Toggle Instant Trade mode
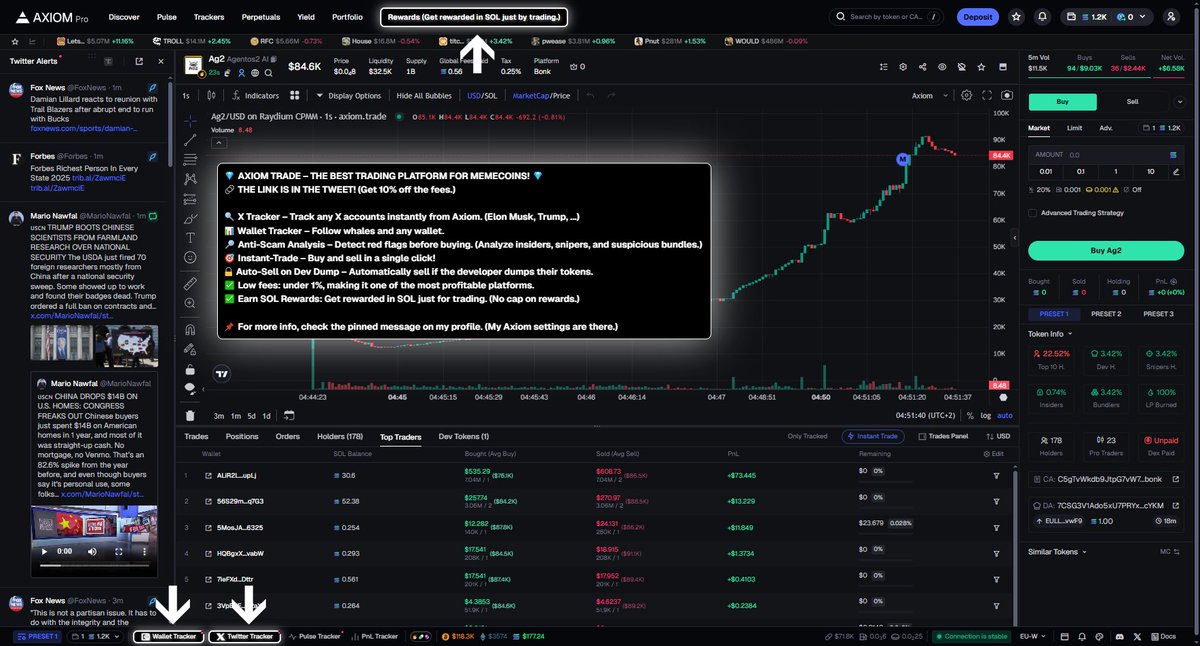Image resolution: width=1200 pixels, height=646 pixels. pos(875,437)
